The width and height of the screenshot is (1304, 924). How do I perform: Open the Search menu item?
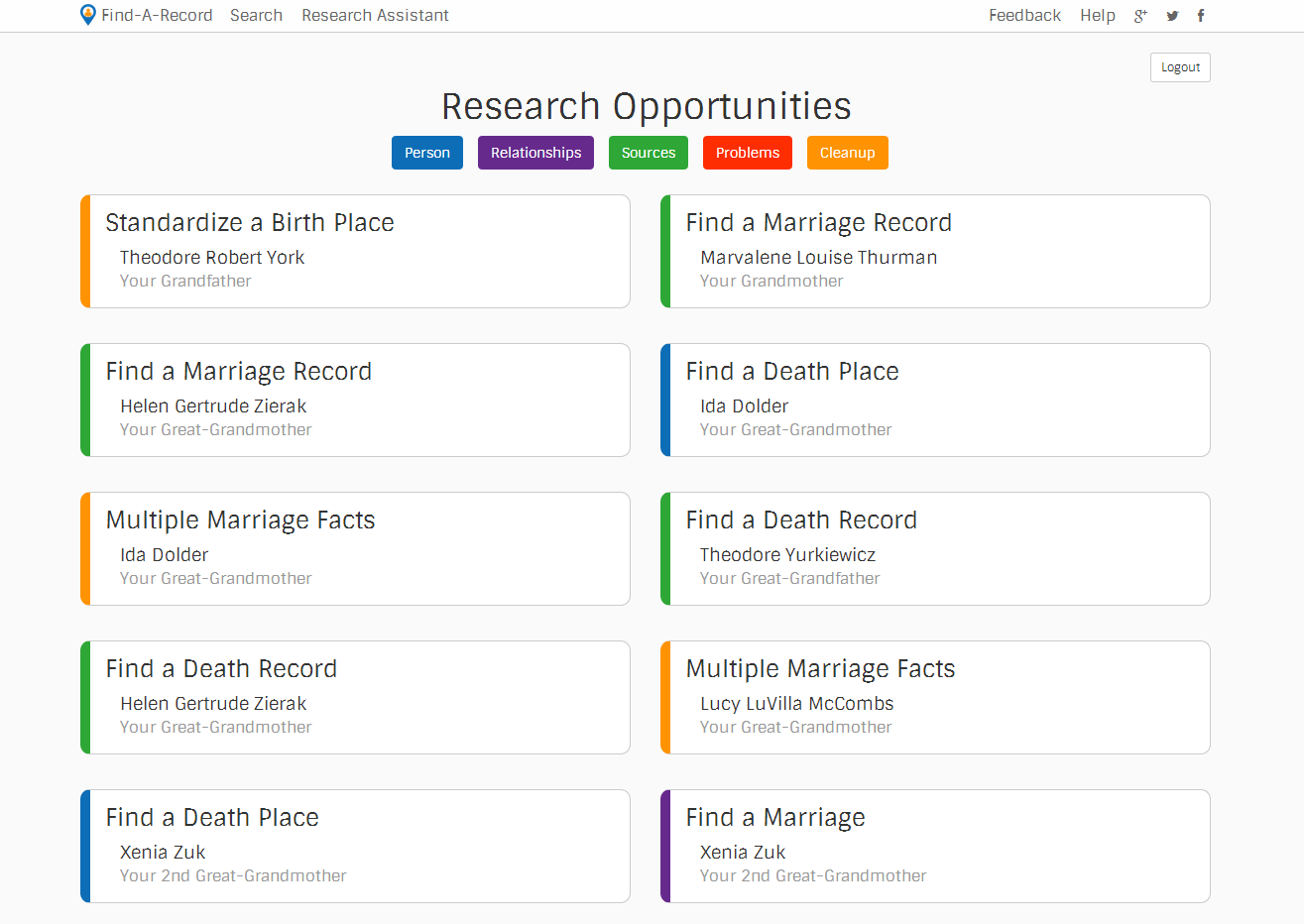pos(256,15)
